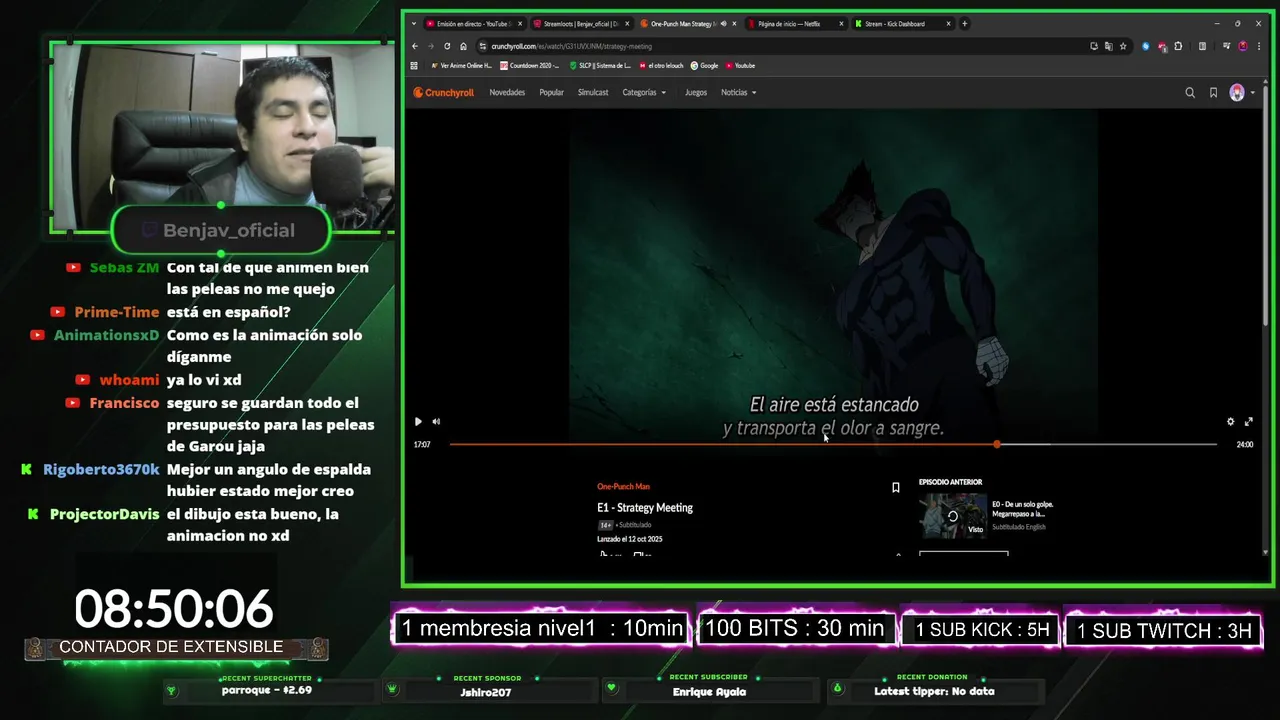Click the browser address bar URL
Screen dimensions: 1280x720
click(571, 46)
